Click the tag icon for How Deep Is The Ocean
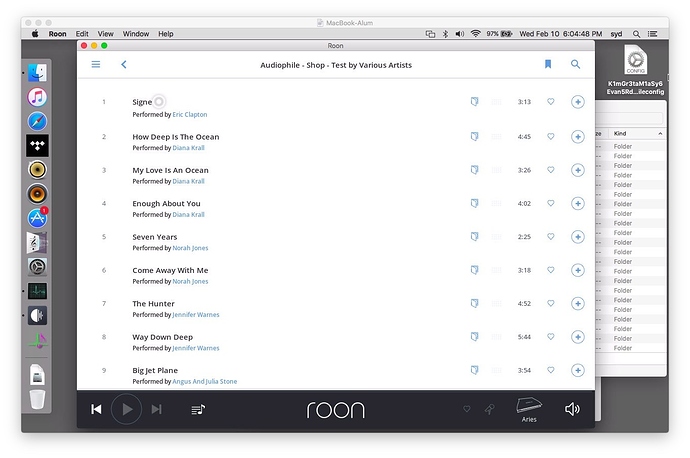The height and width of the screenshot is (458, 690). coord(474,136)
